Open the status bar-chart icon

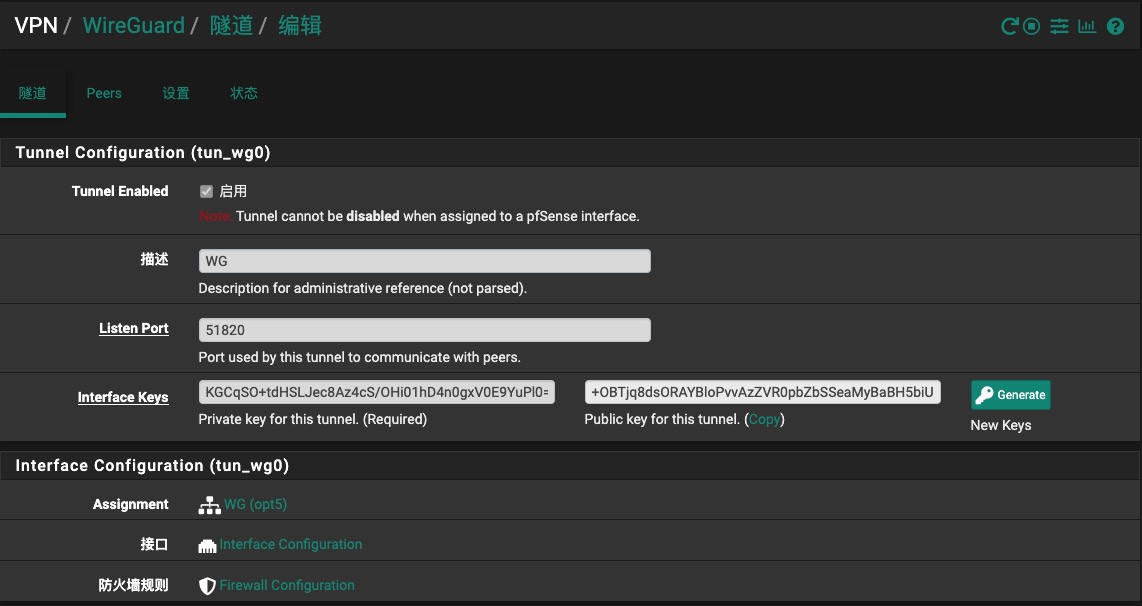[x=1087, y=27]
